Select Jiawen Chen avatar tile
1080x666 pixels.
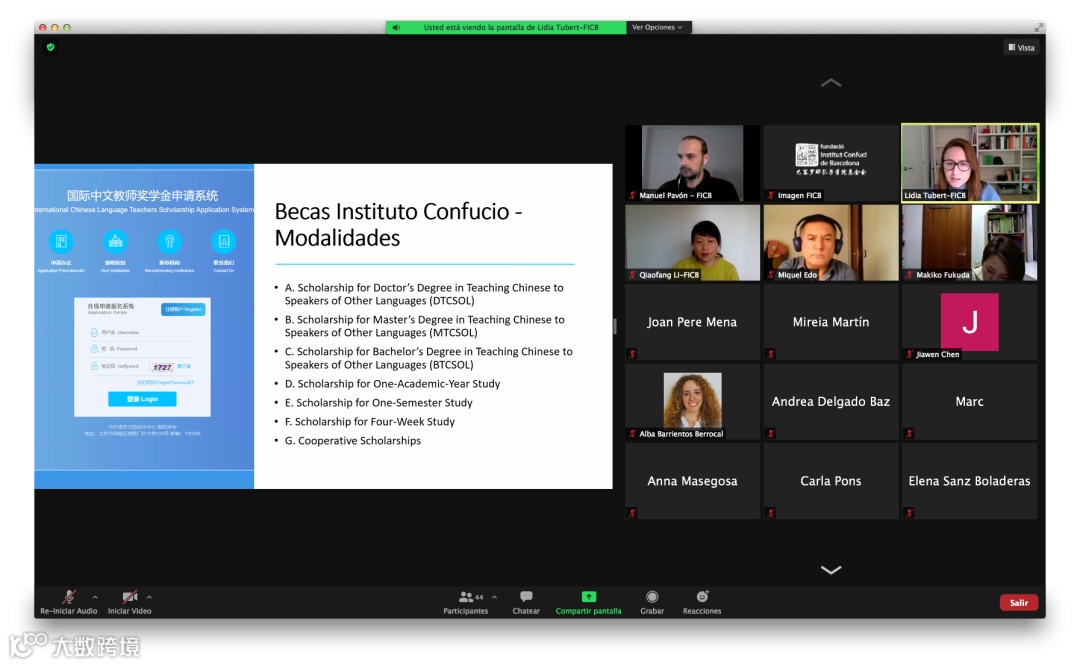[x=969, y=322]
